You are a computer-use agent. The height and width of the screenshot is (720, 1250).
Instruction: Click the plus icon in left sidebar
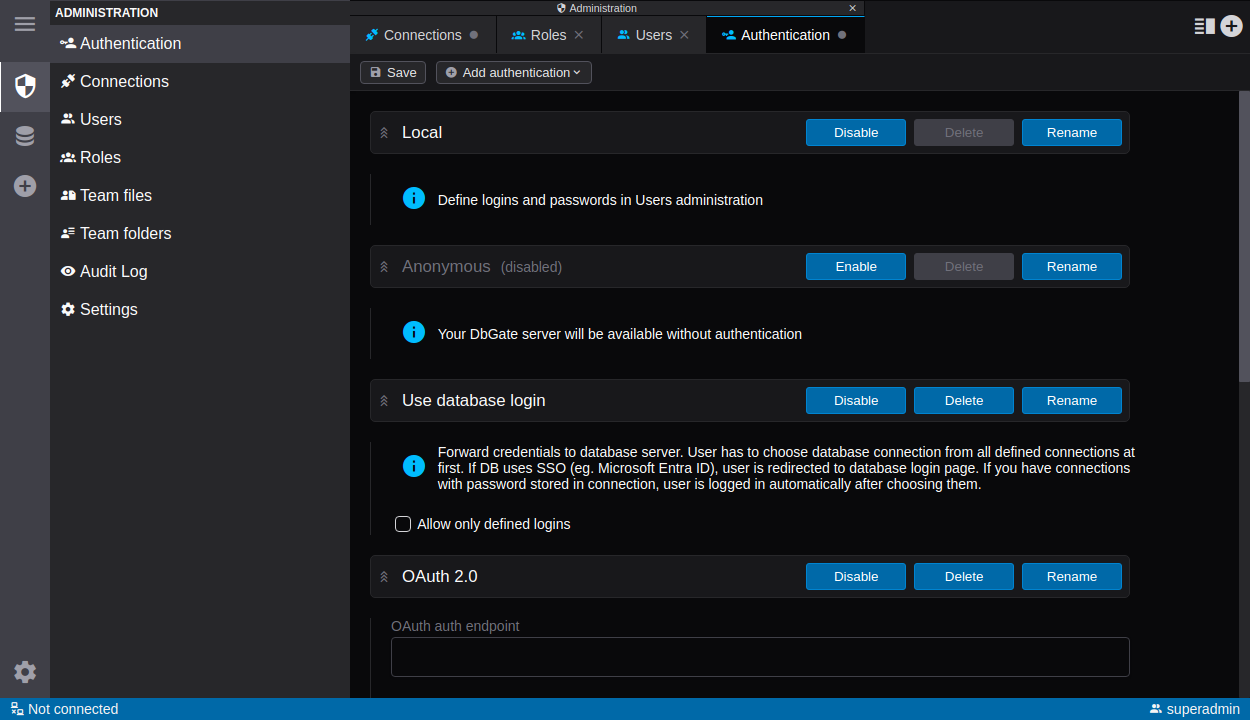pos(25,186)
